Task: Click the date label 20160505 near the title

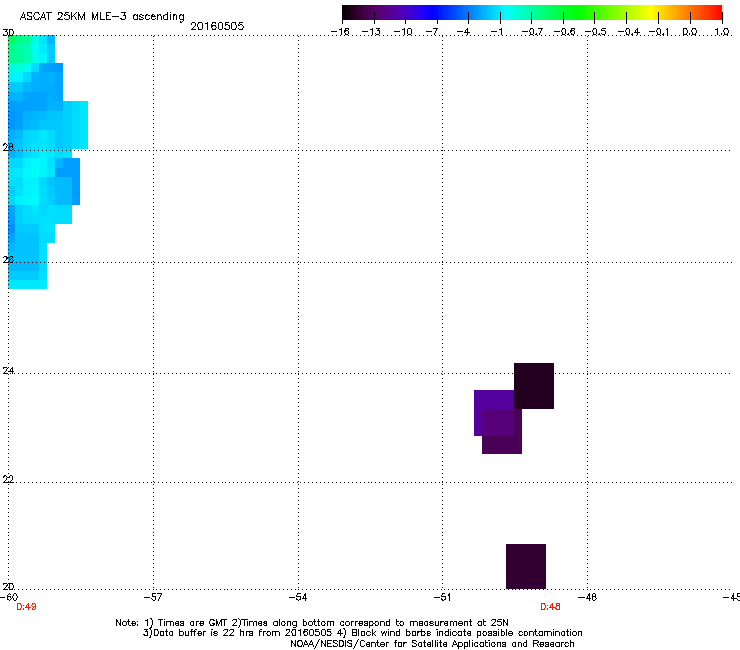Action: click(217, 26)
